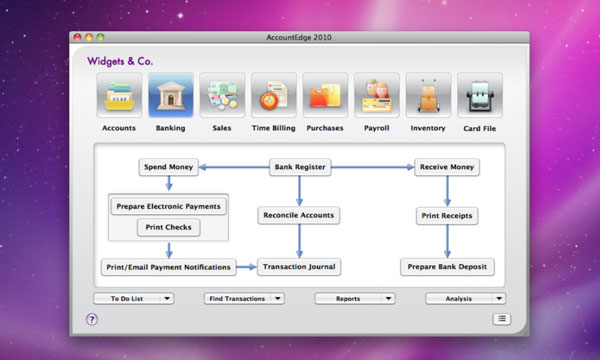The image size is (600, 360).
Task: Open the Bank Register
Action: (x=300, y=167)
